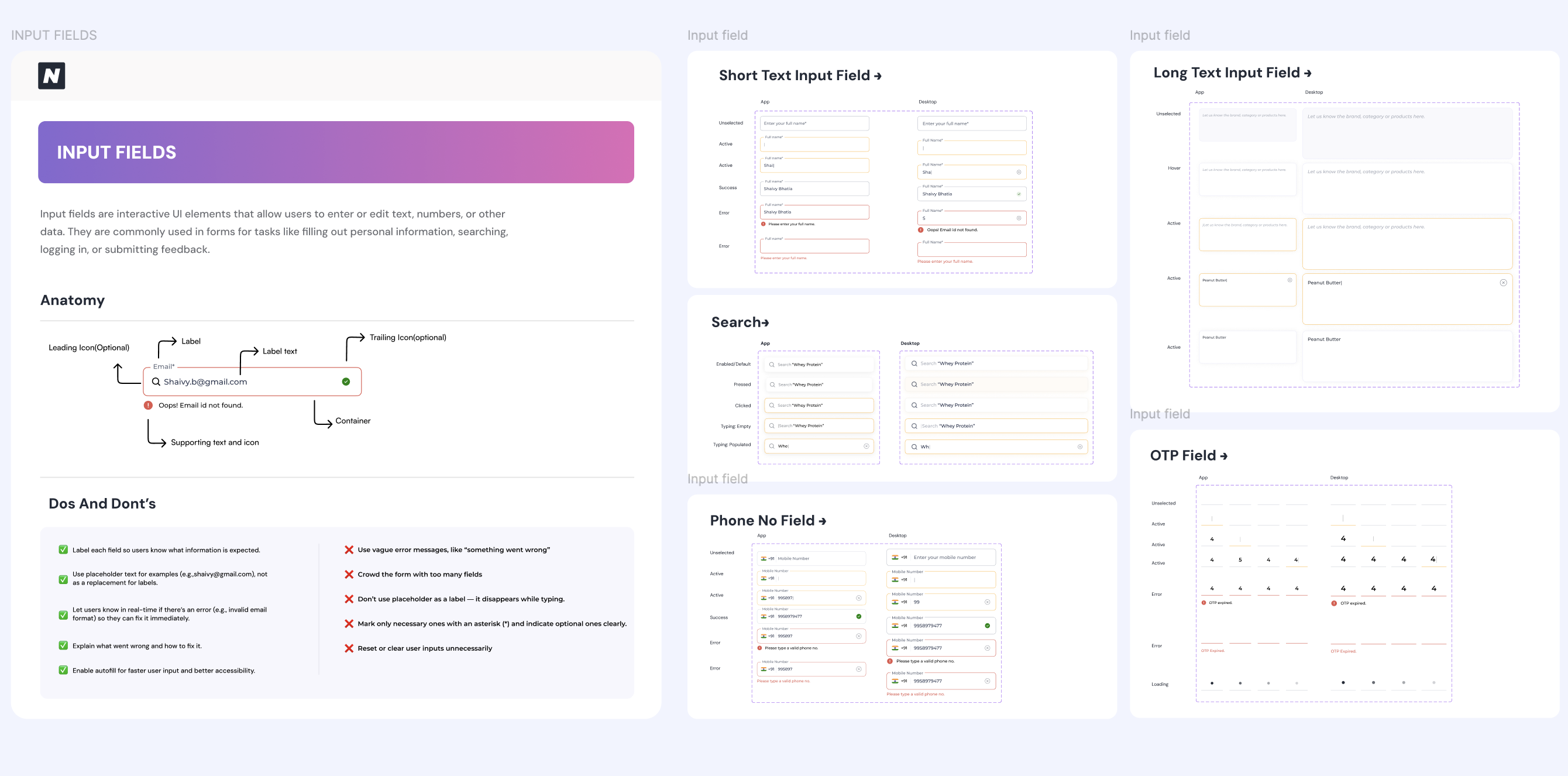Click the clear icon in the desktop 'Peanut Butter|' field
The width and height of the screenshot is (1568, 776).
tap(1504, 283)
